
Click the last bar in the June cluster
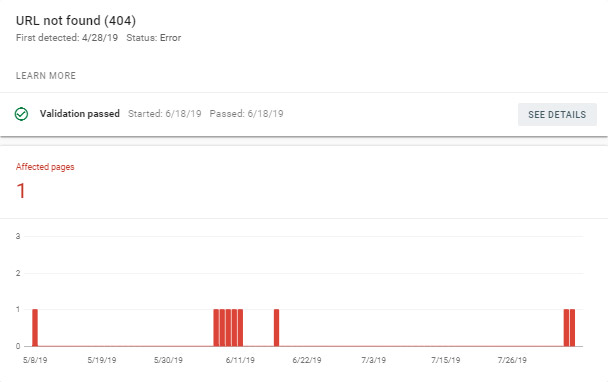tap(240, 328)
